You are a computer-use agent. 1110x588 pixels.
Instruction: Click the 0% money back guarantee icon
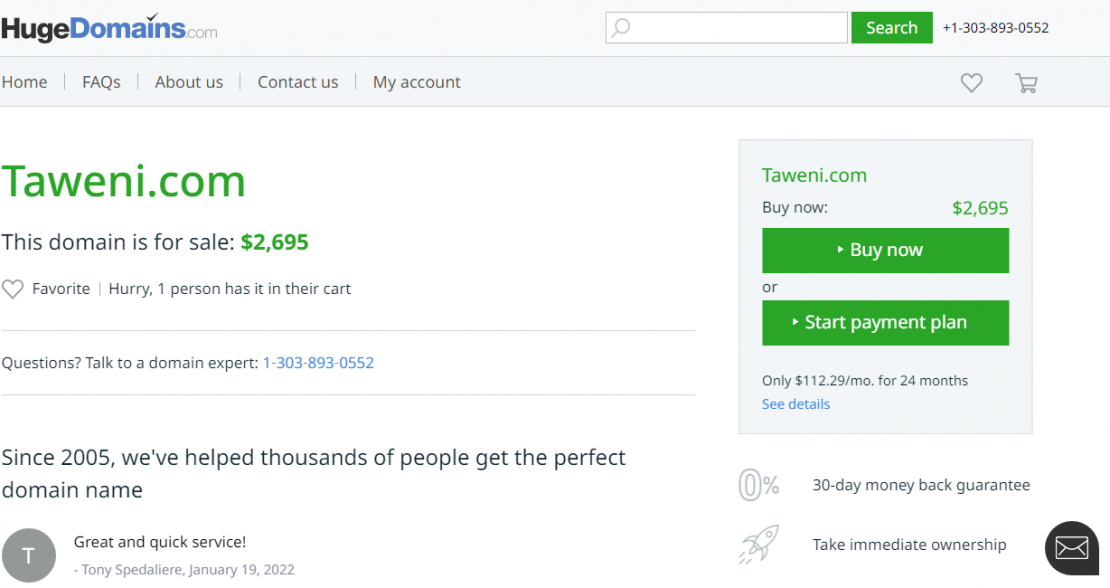[759, 485]
